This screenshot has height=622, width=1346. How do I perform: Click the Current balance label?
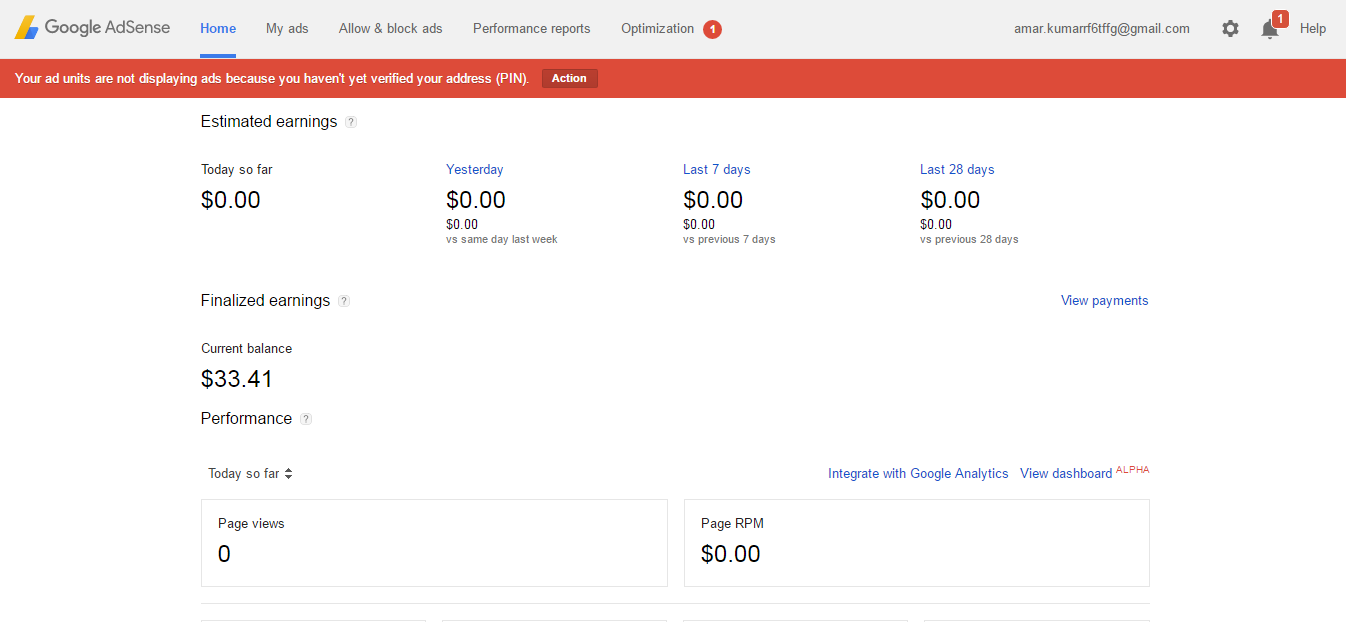pos(247,348)
